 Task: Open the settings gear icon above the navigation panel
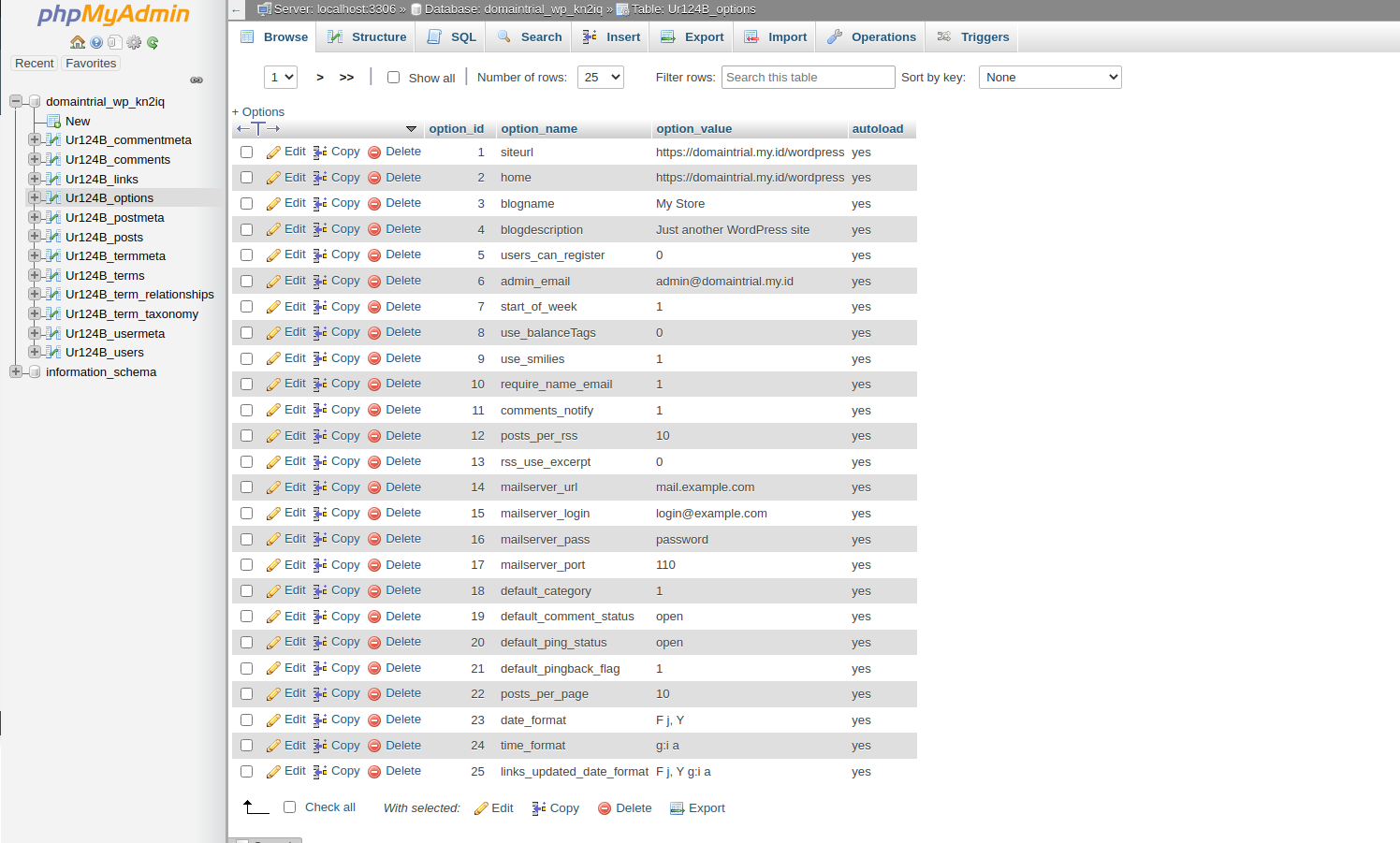[132, 42]
